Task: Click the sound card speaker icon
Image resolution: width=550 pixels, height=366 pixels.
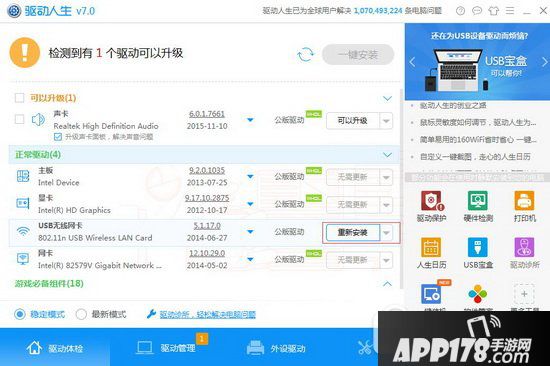Action: (38, 120)
